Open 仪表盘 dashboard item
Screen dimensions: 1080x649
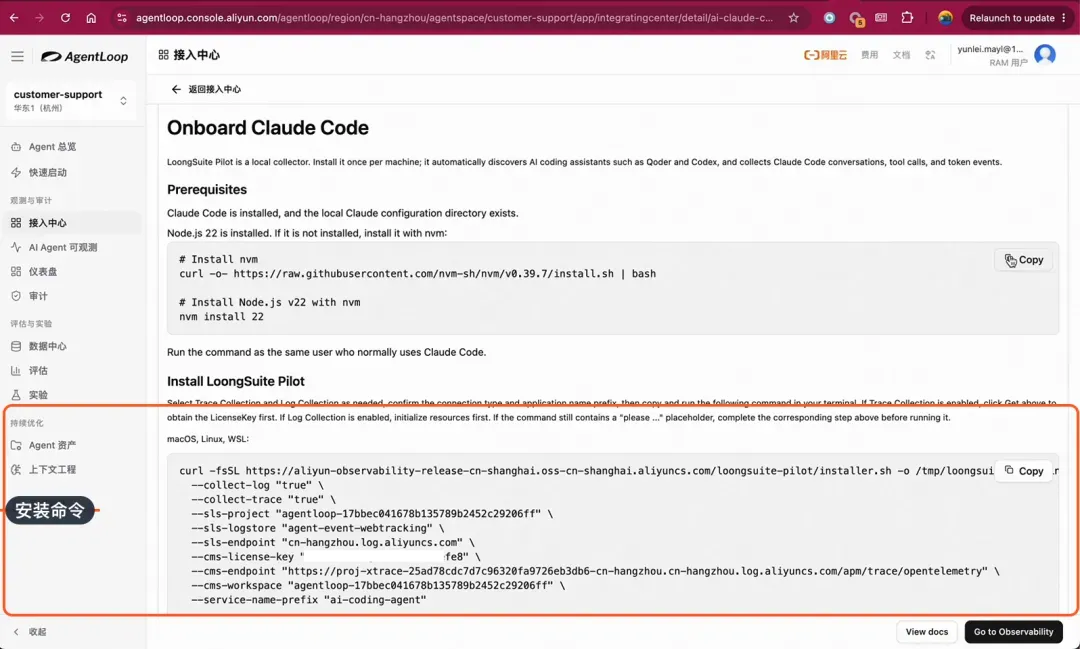(x=34, y=271)
